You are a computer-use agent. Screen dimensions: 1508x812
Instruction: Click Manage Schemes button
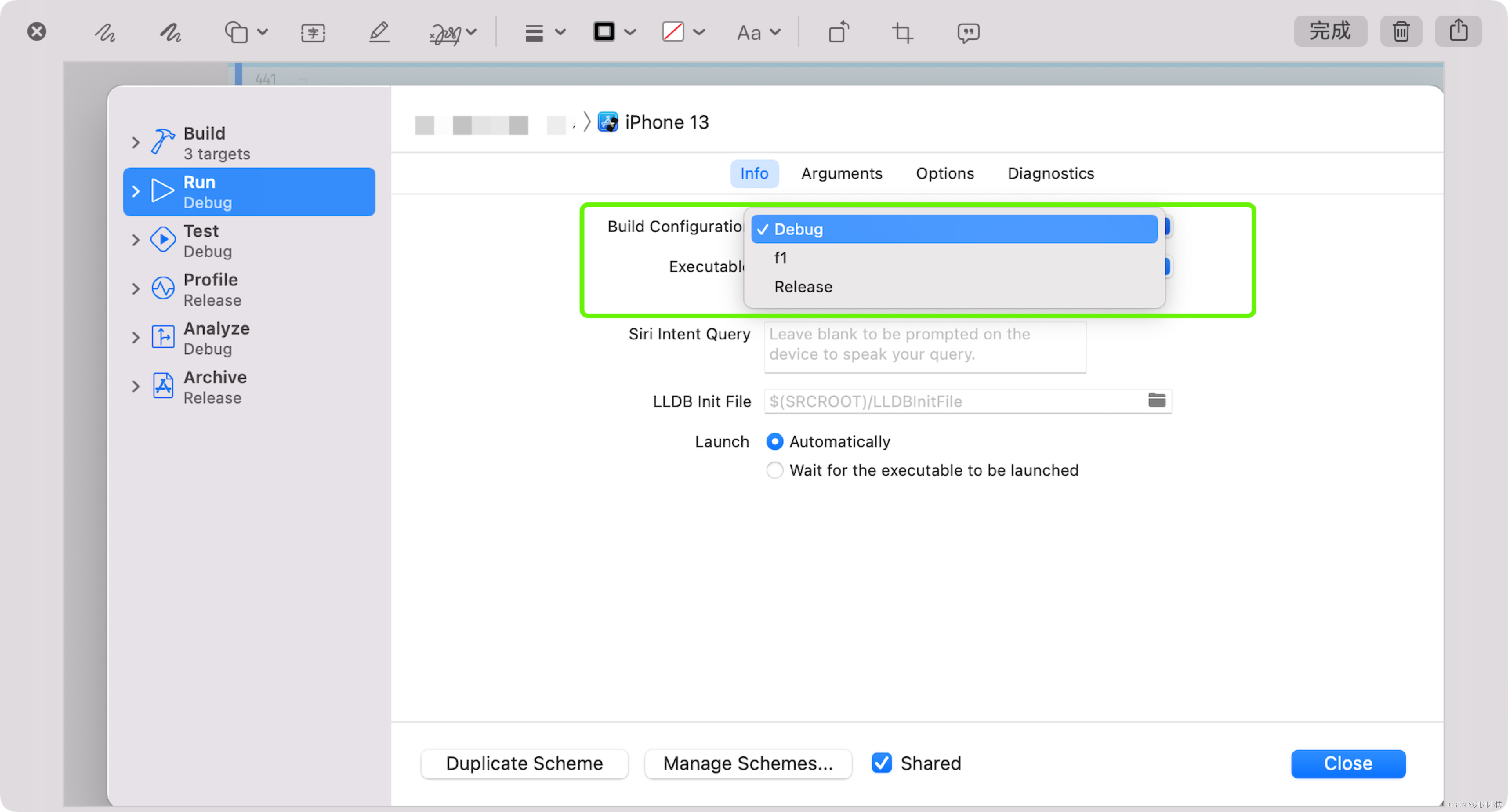coord(748,763)
